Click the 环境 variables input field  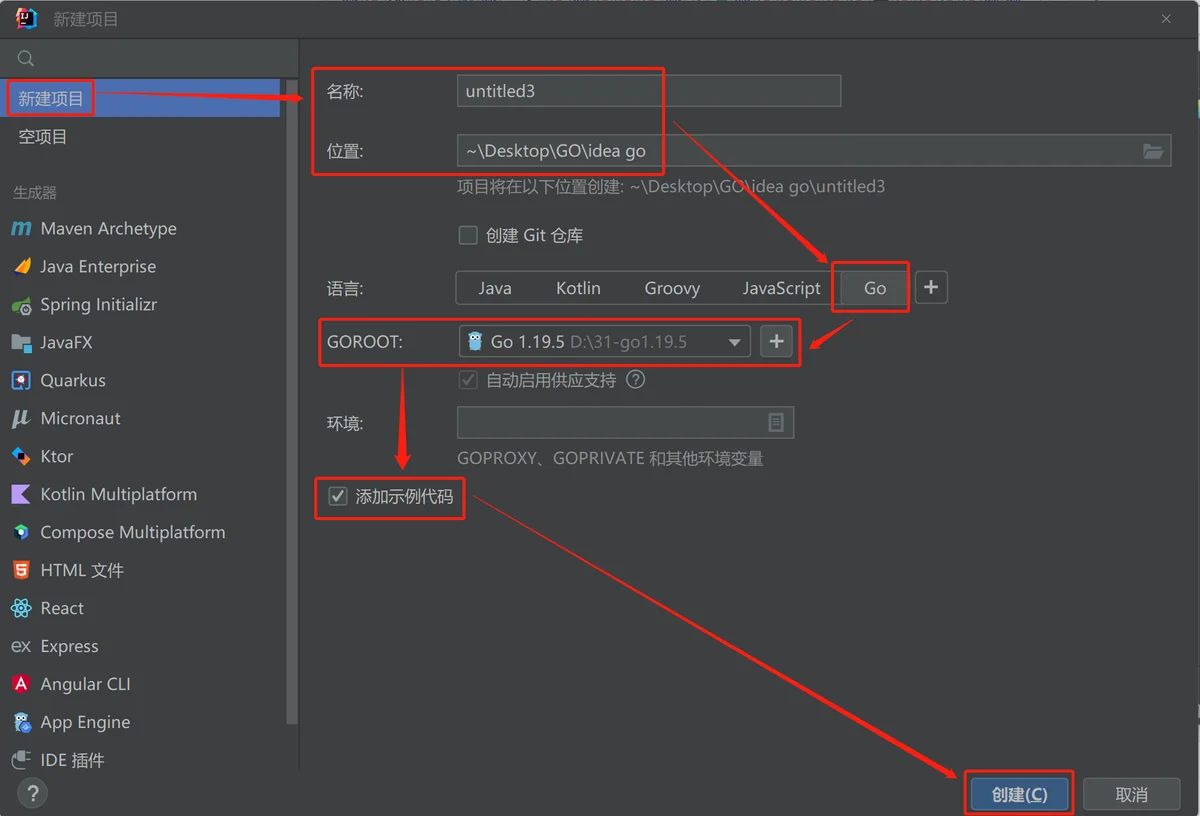click(625, 423)
